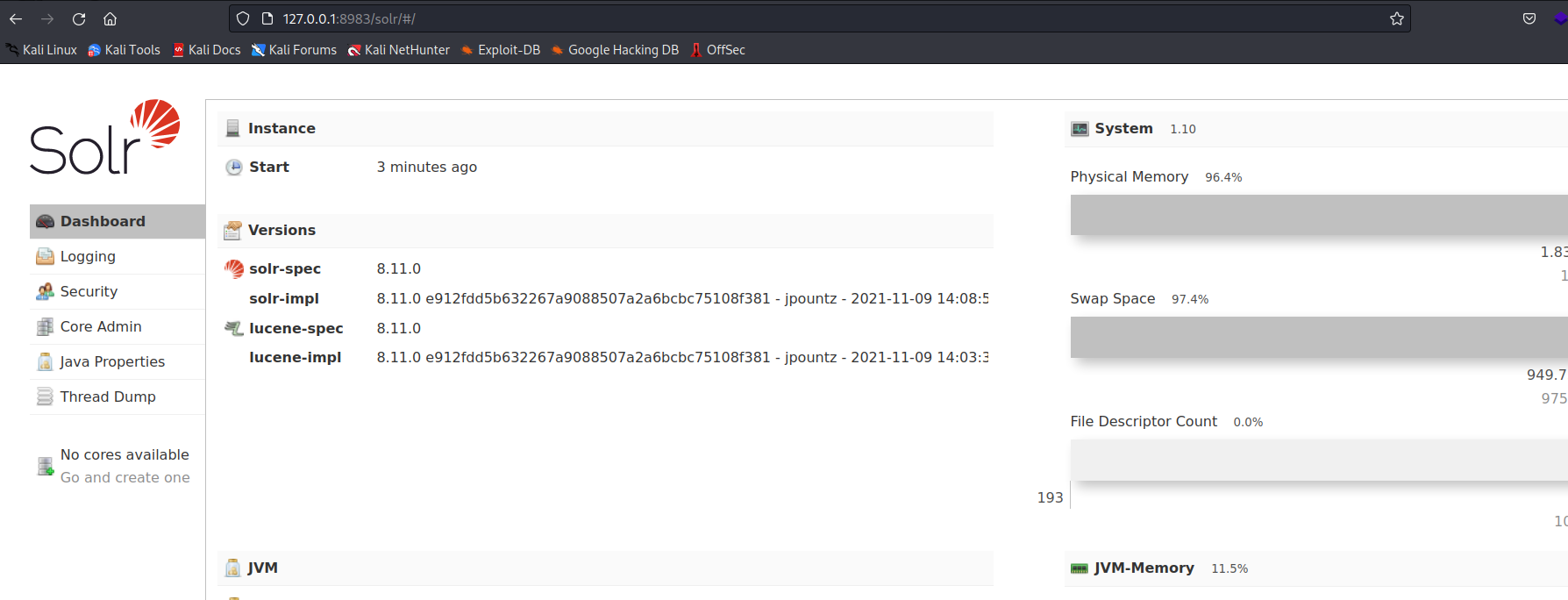Screen dimensions: 1568x600
Task: Bookmark page with star icon
Action: 1396,18
